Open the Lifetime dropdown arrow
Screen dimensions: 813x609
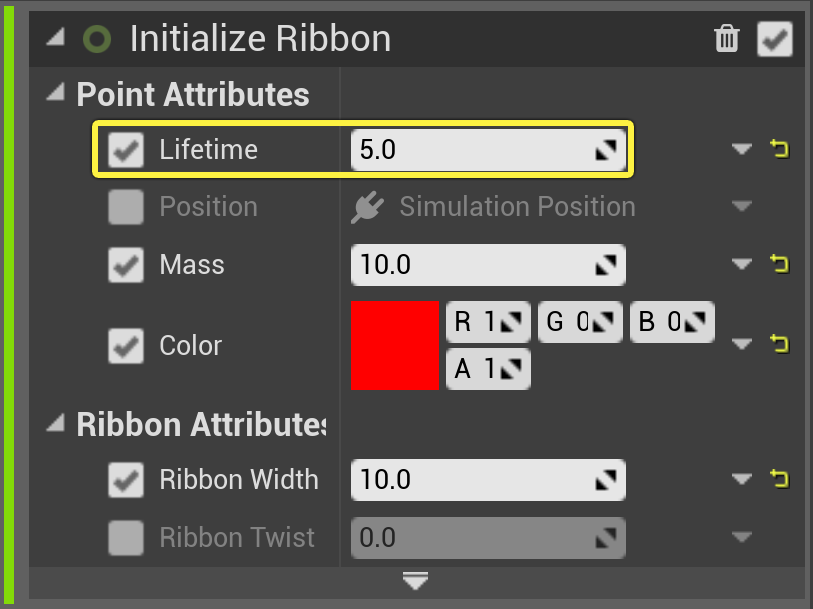point(742,150)
